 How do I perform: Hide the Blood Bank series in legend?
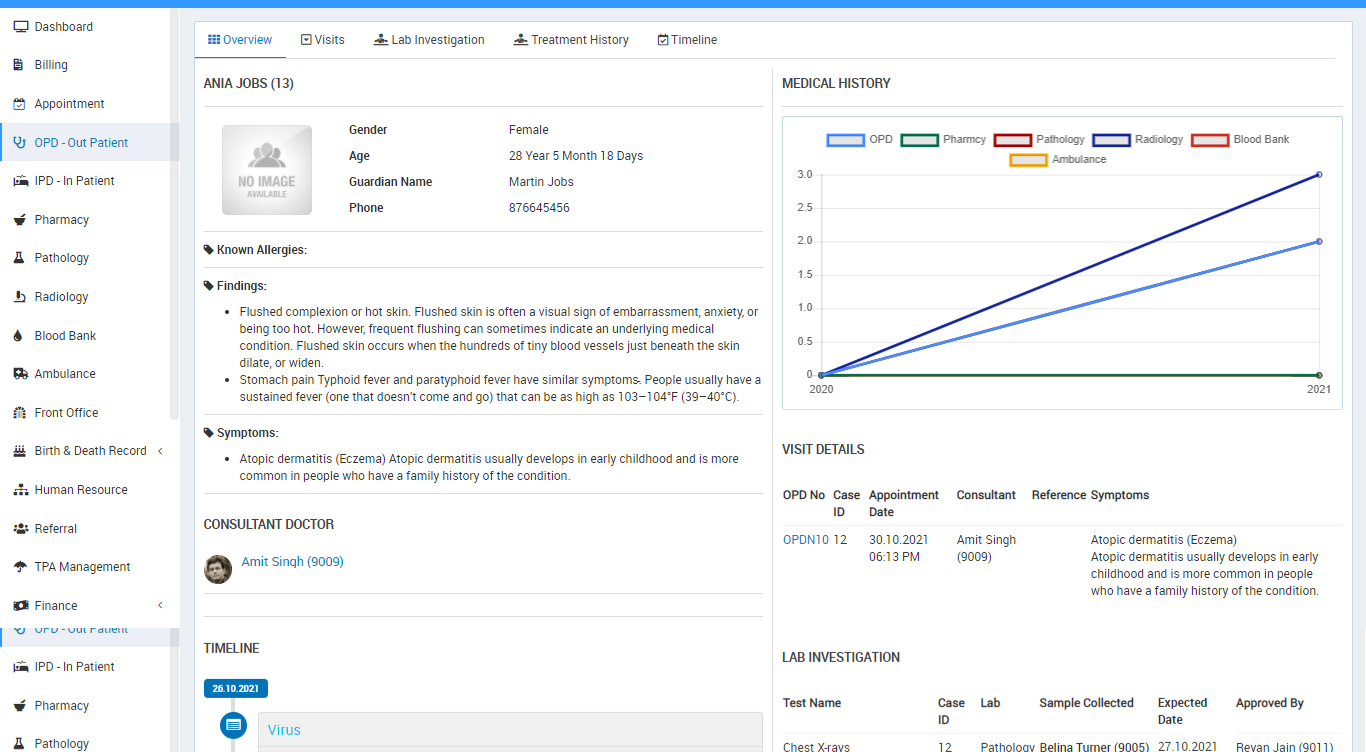(1240, 140)
